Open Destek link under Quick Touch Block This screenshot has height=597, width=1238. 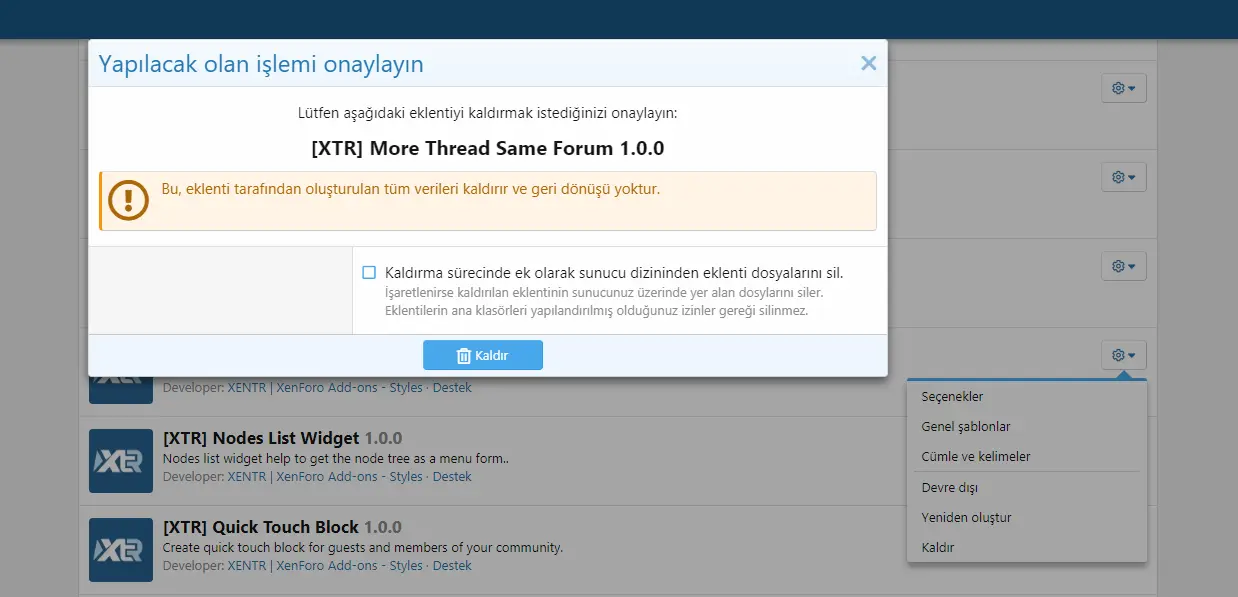click(452, 565)
